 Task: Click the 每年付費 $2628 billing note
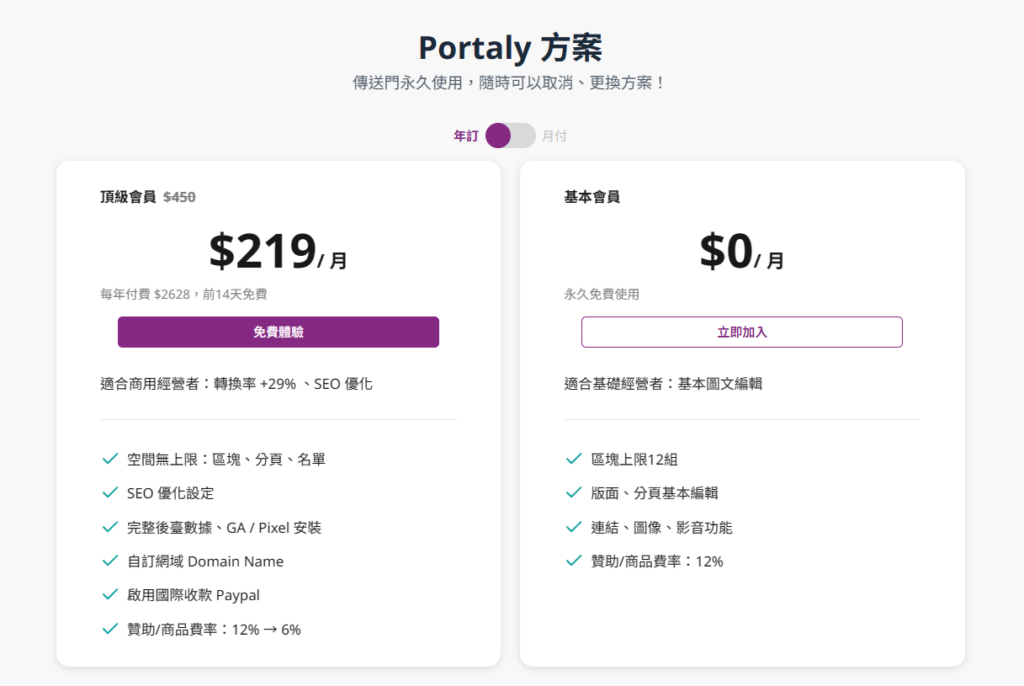click(x=184, y=294)
